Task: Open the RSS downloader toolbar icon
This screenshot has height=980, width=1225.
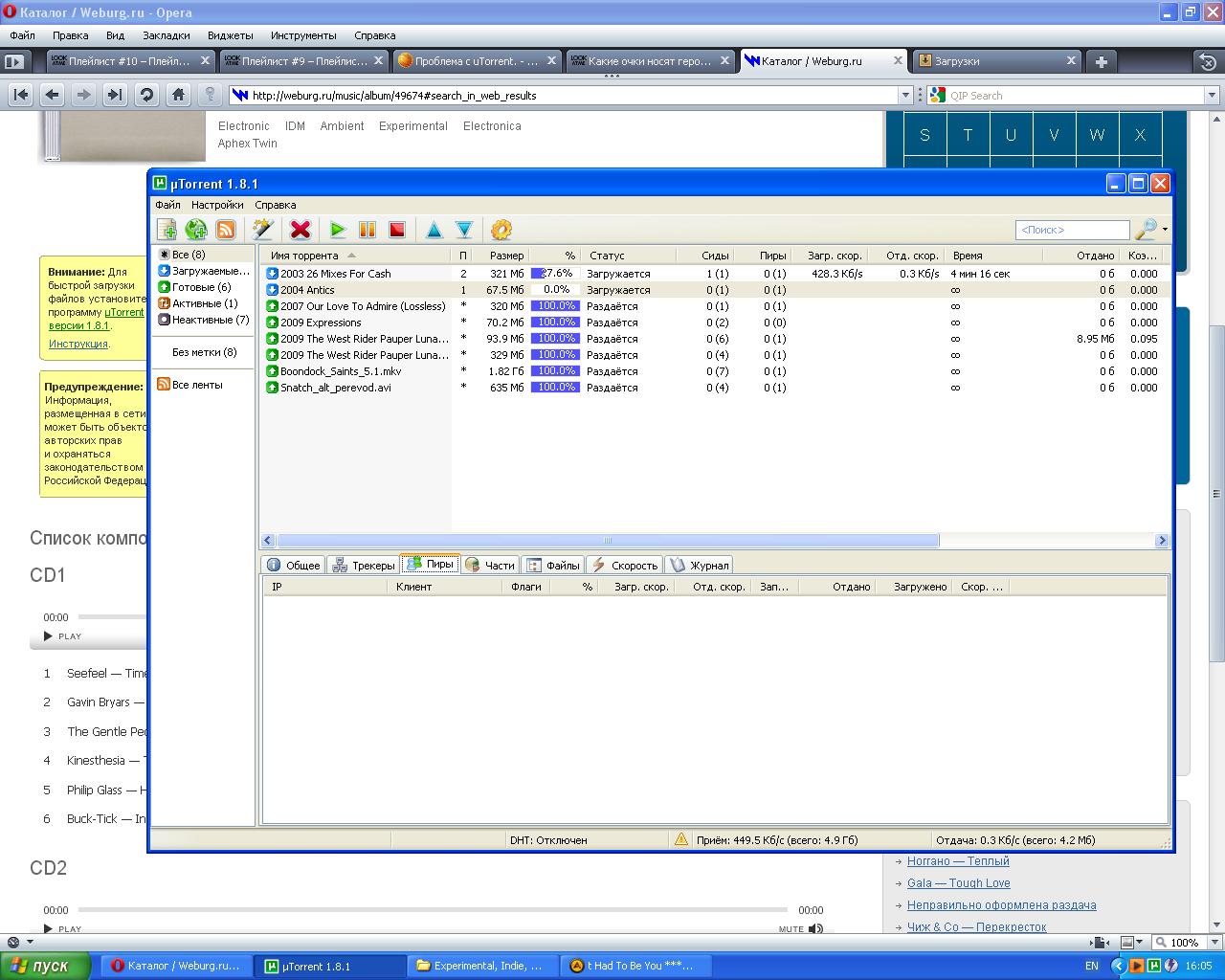Action: pos(226,230)
